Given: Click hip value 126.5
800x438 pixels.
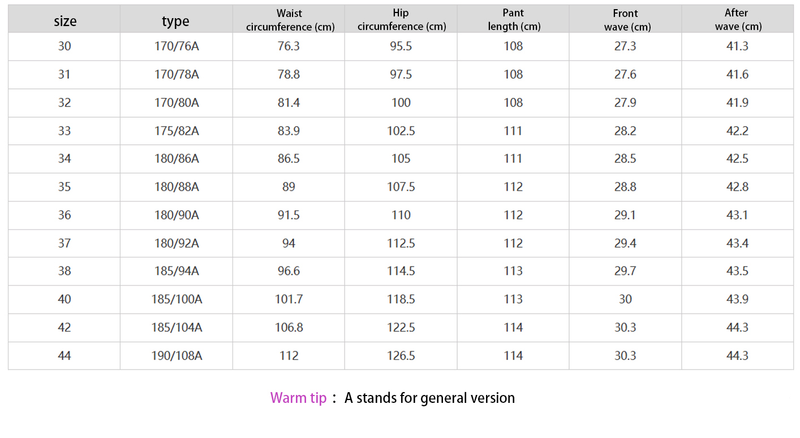Looking at the screenshot, I should pos(401,355).
